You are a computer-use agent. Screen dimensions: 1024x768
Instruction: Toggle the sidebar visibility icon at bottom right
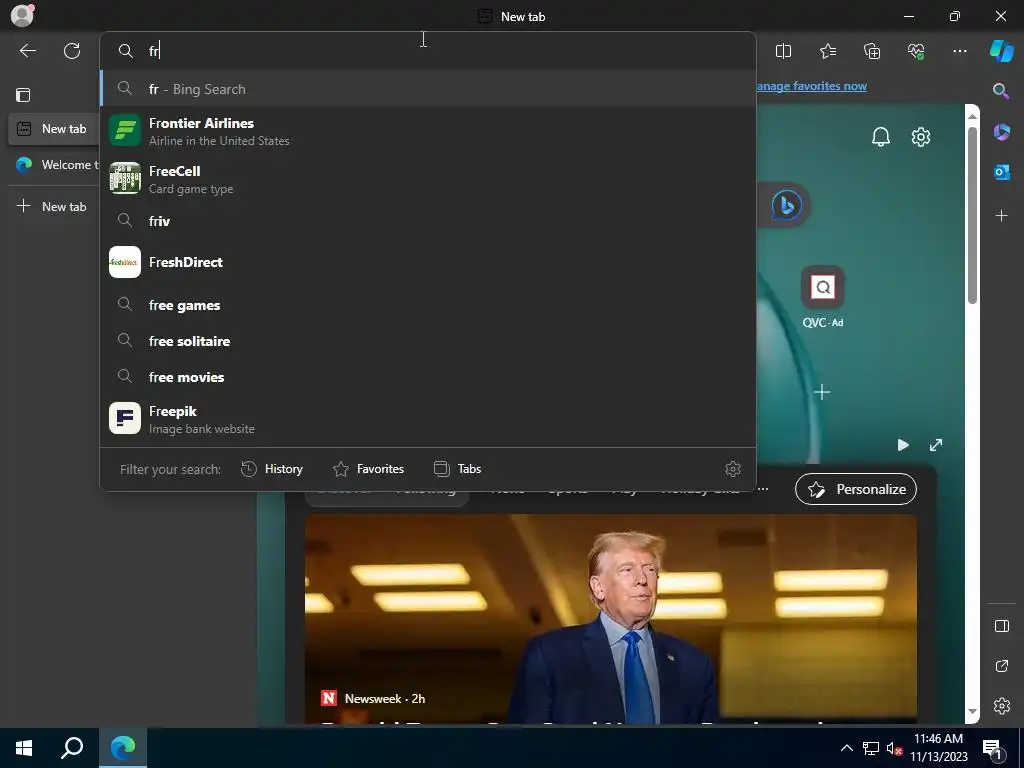tap(1001, 626)
